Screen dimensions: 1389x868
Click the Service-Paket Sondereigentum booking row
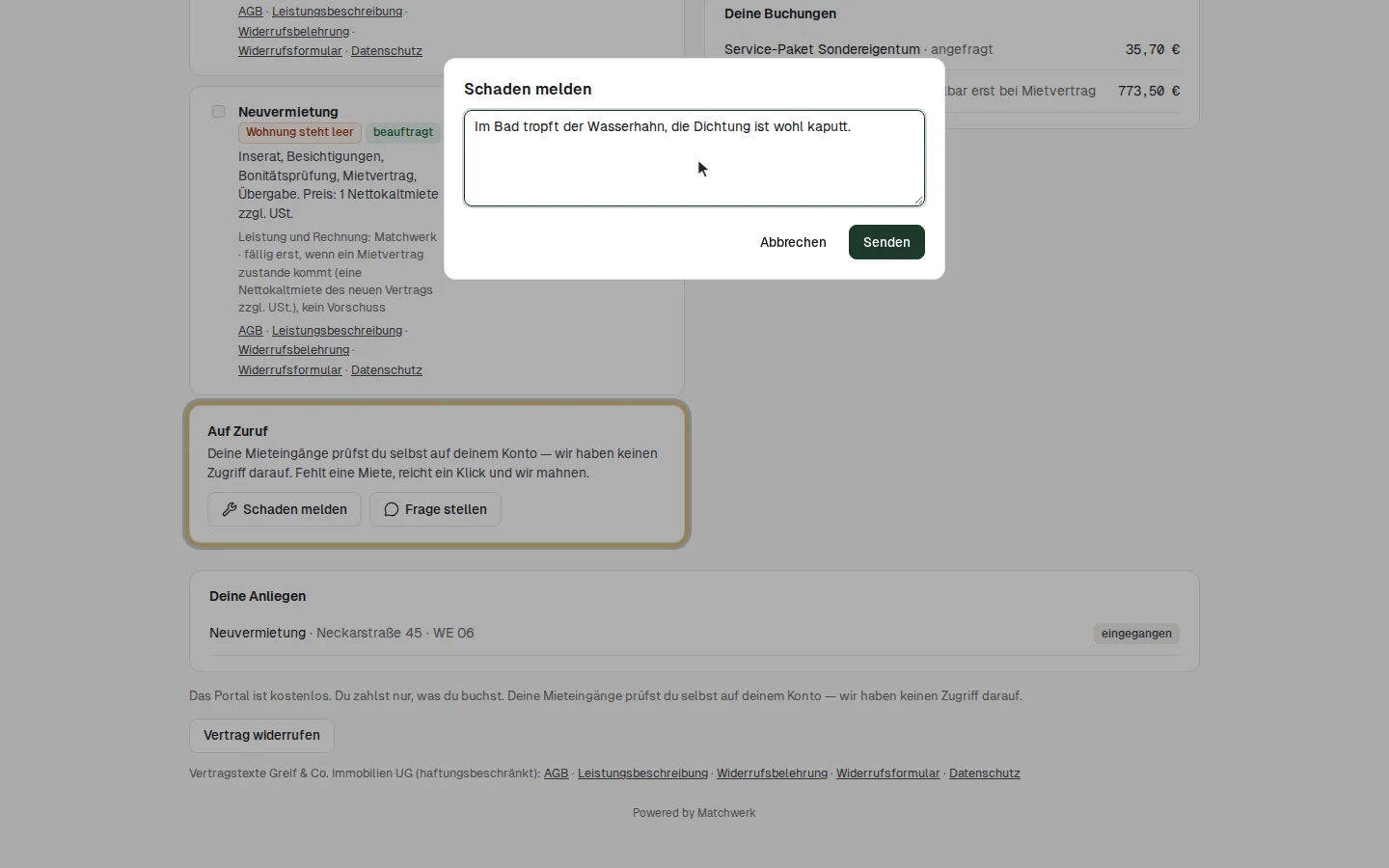pyautogui.click(x=952, y=49)
